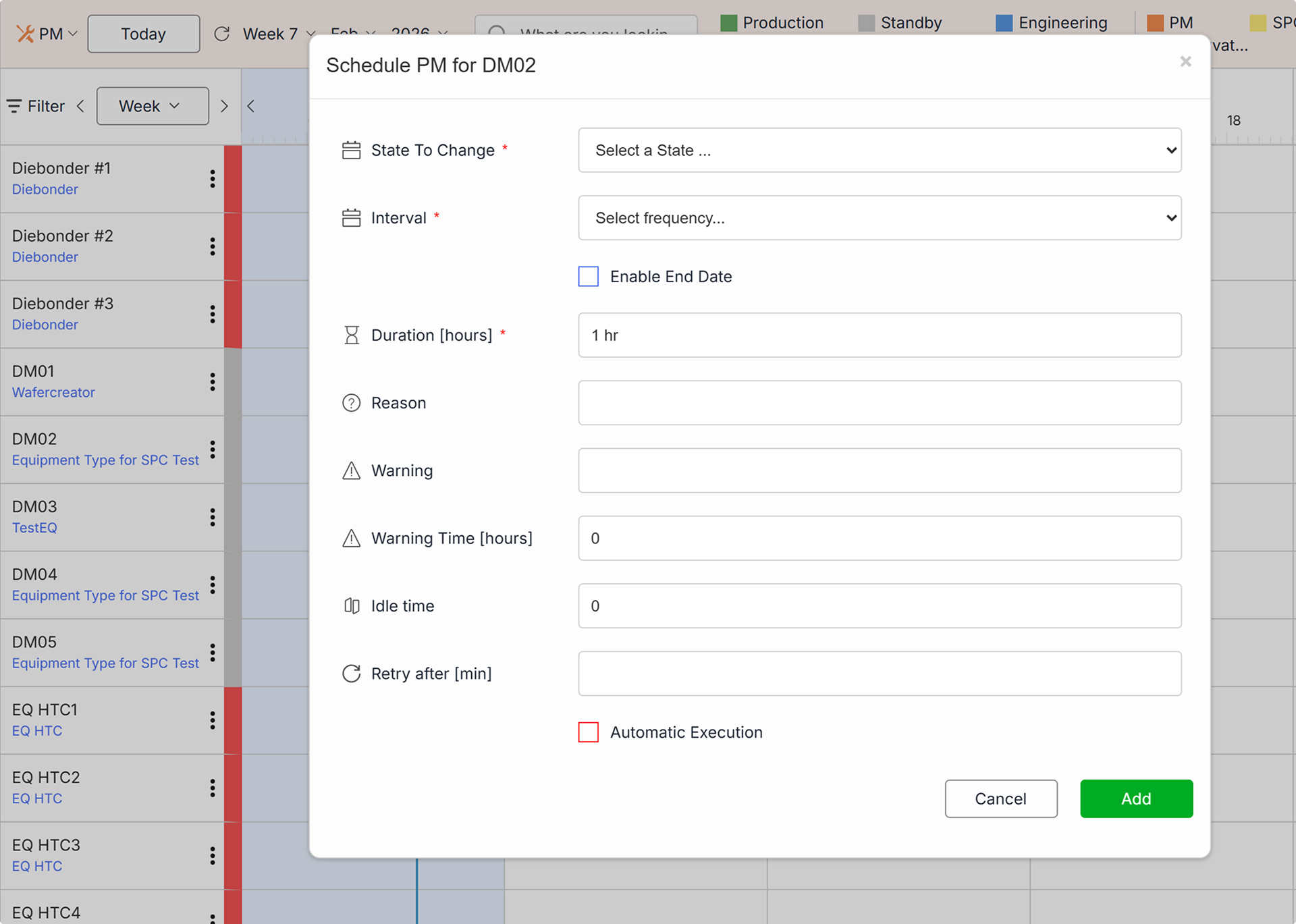
Task: Open the Week 7 selector in header
Action: click(278, 34)
